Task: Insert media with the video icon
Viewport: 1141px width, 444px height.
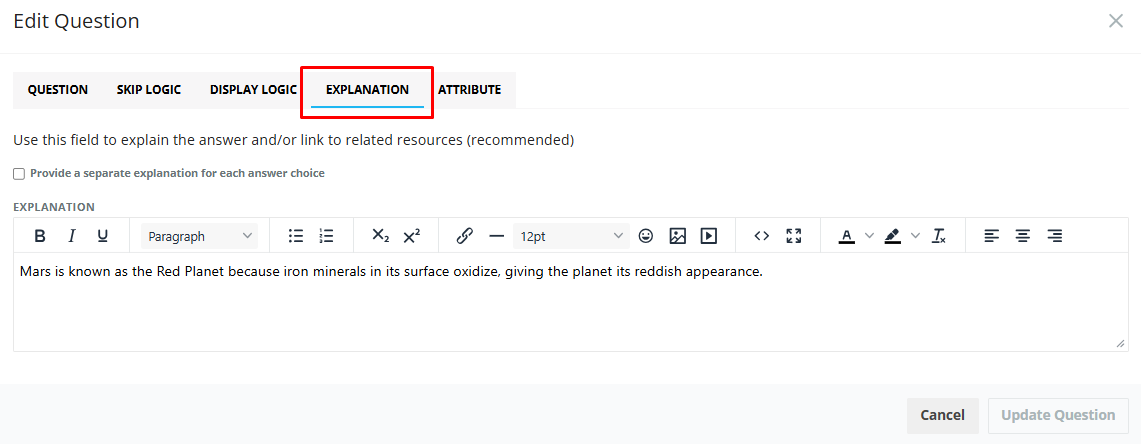Action: click(x=709, y=236)
